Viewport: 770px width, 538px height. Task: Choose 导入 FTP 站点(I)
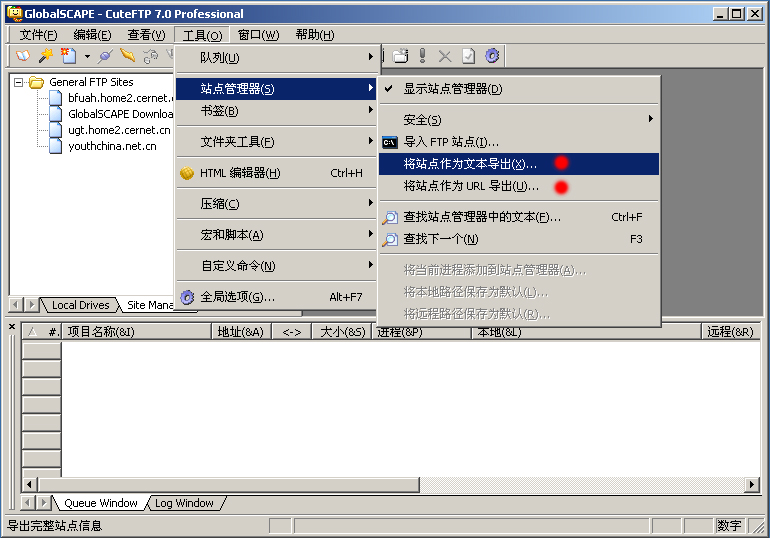point(519,142)
